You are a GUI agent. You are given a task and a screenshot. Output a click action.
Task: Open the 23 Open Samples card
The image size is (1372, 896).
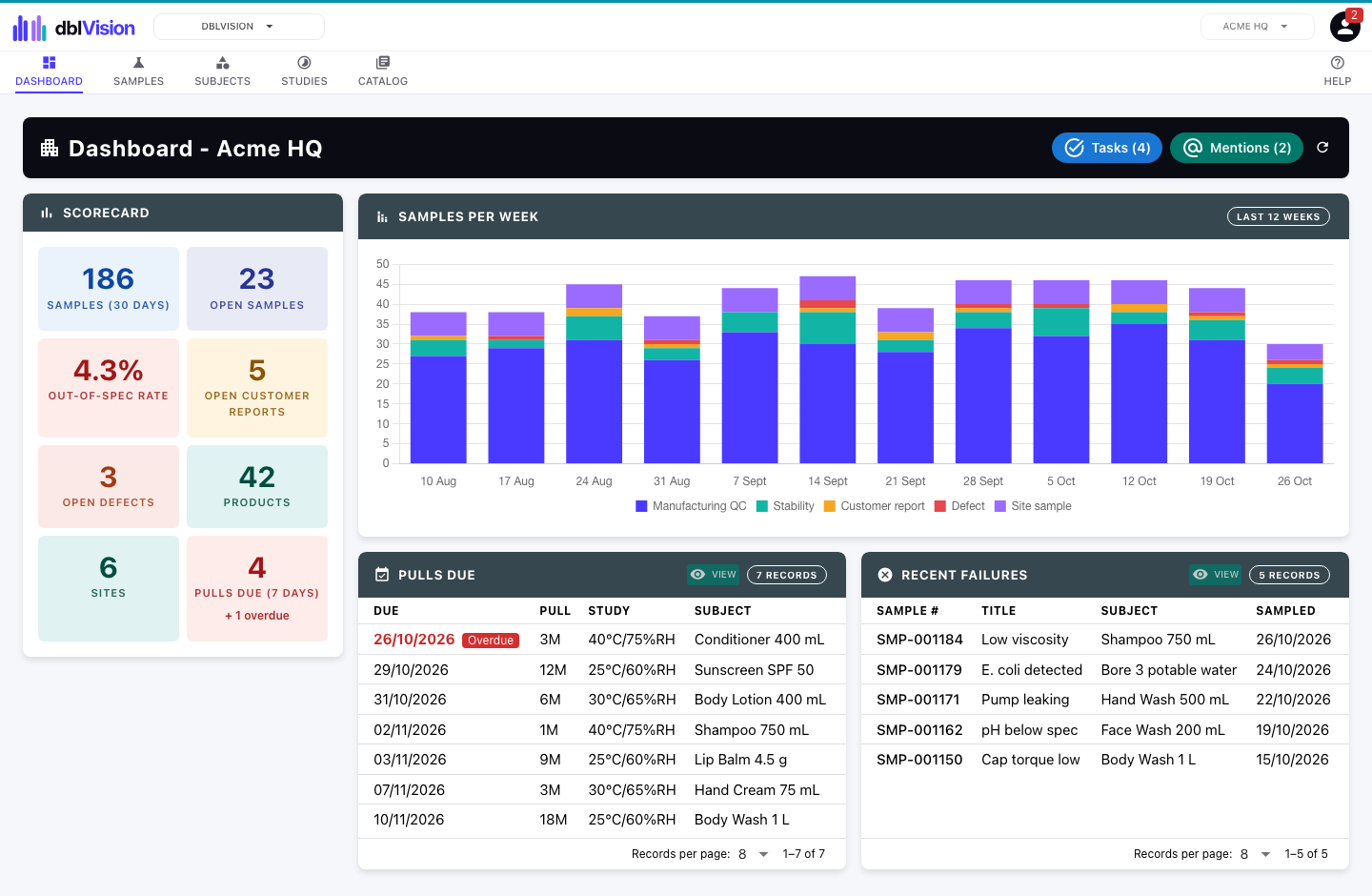257,289
